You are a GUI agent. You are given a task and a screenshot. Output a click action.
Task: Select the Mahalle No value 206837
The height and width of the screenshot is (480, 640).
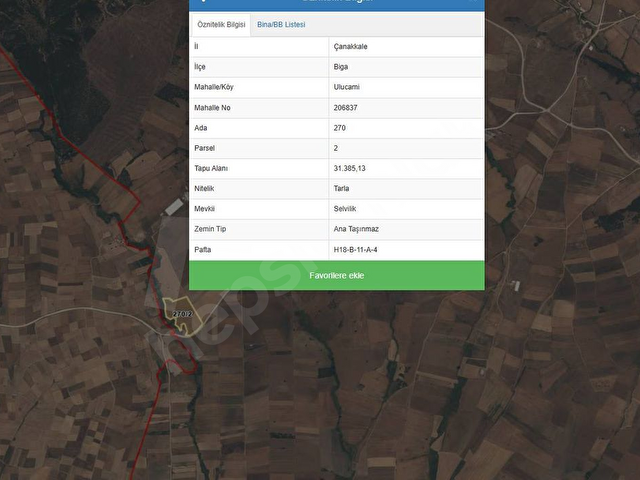[345, 108]
